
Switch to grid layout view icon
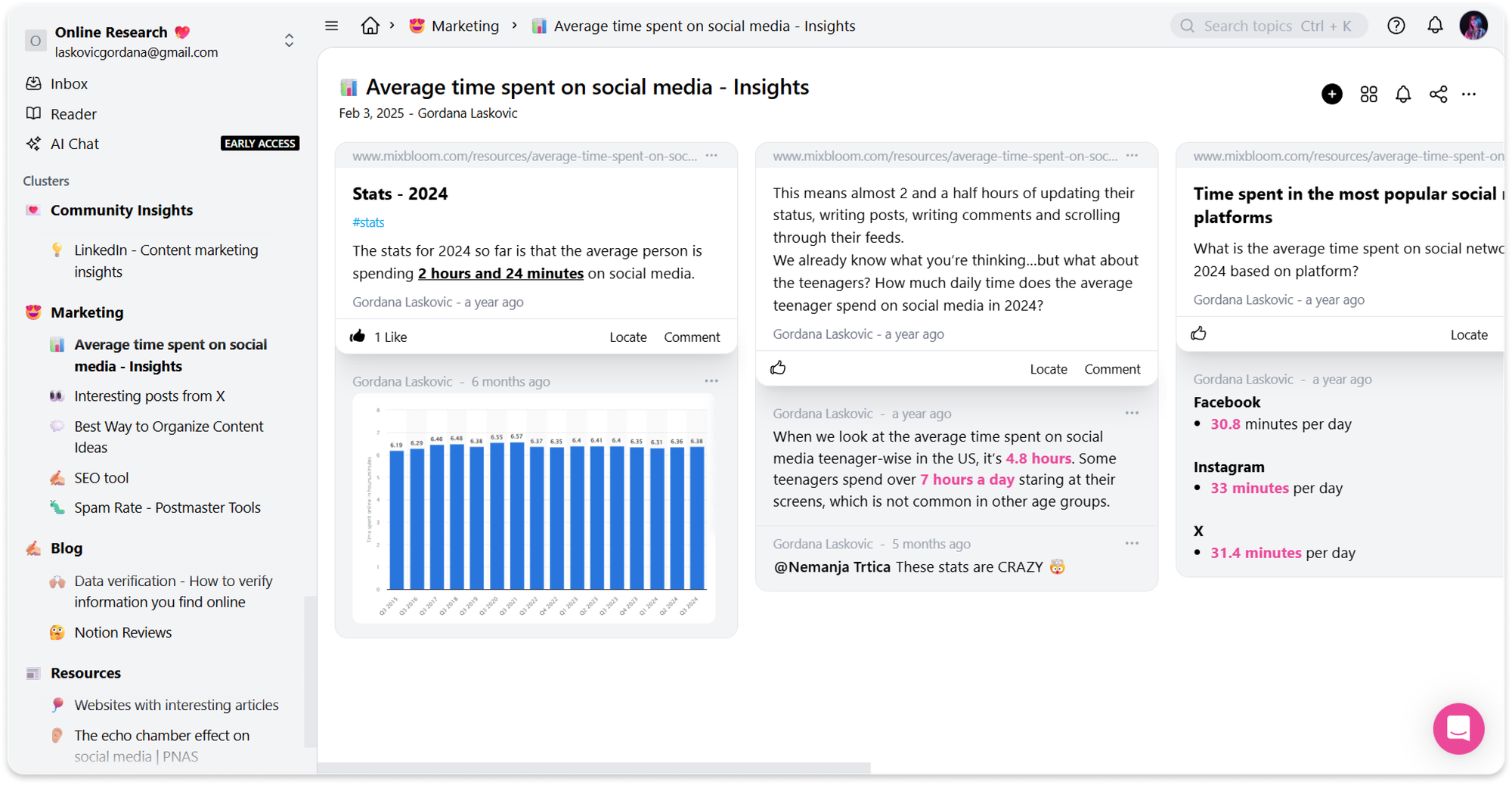(x=1368, y=95)
